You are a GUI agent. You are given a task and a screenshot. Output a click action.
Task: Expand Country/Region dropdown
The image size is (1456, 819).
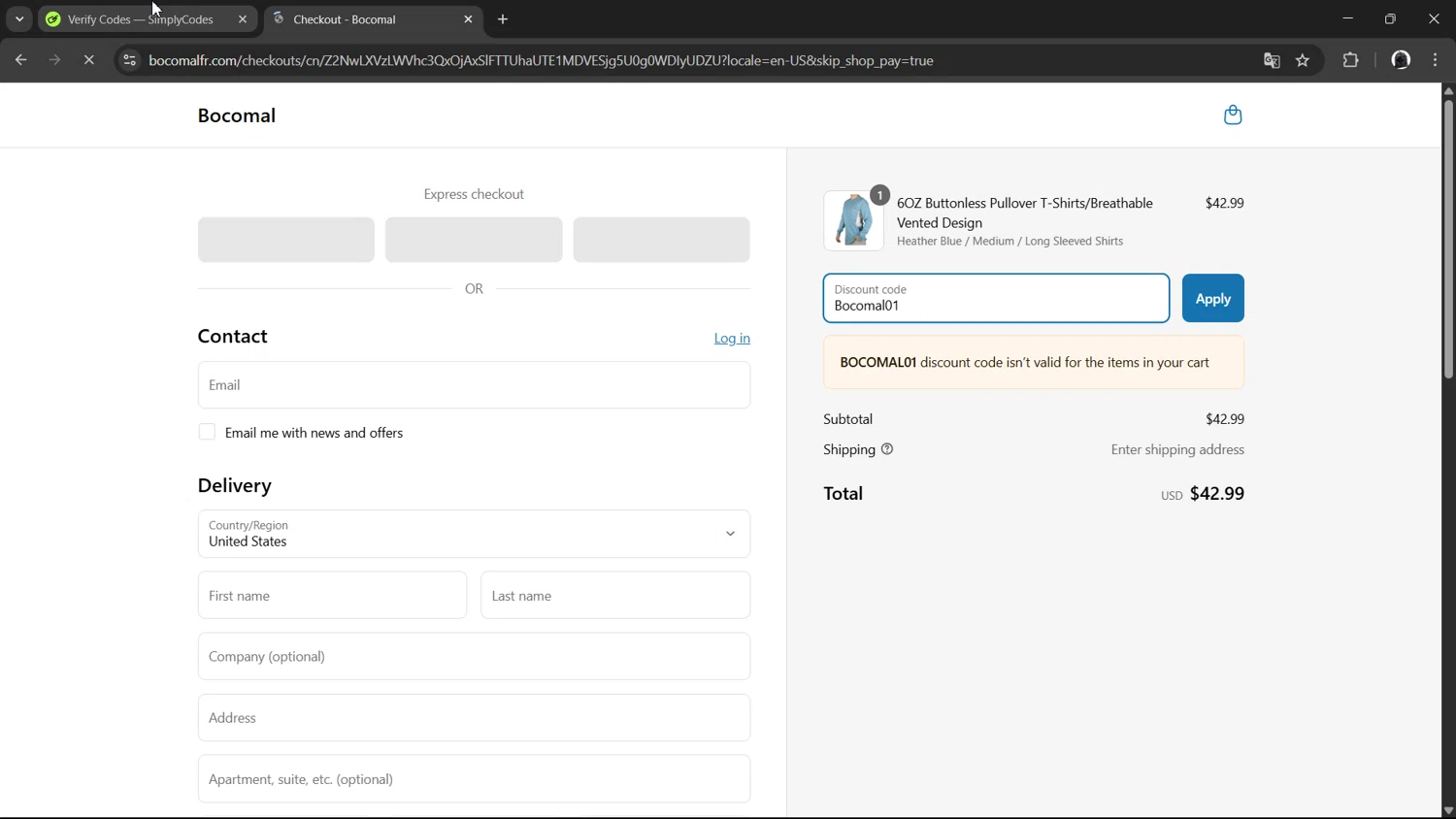474,534
